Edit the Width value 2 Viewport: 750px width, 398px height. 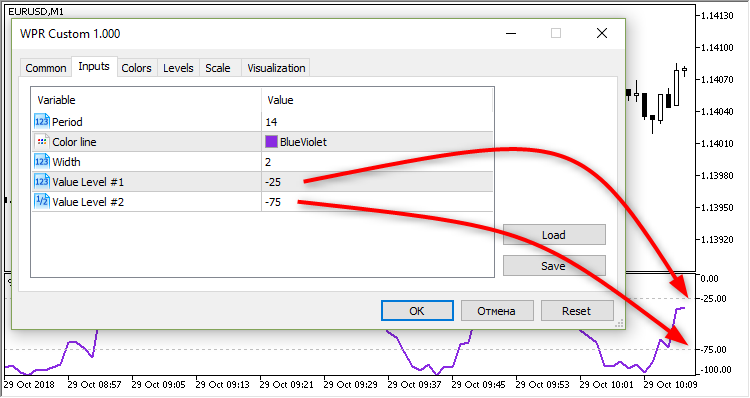[x=268, y=162]
